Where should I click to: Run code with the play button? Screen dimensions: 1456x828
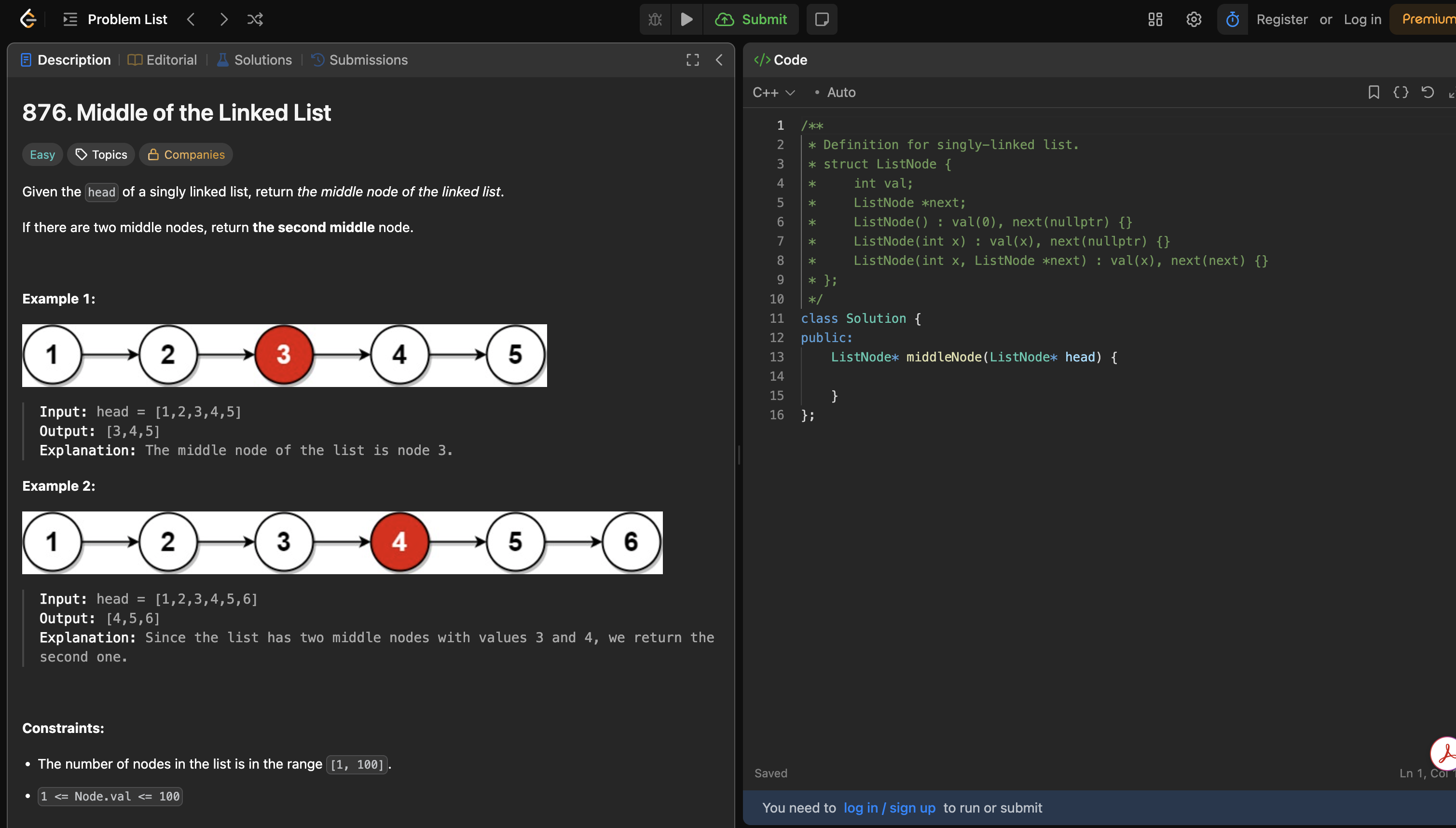pyautogui.click(x=687, y=19)
